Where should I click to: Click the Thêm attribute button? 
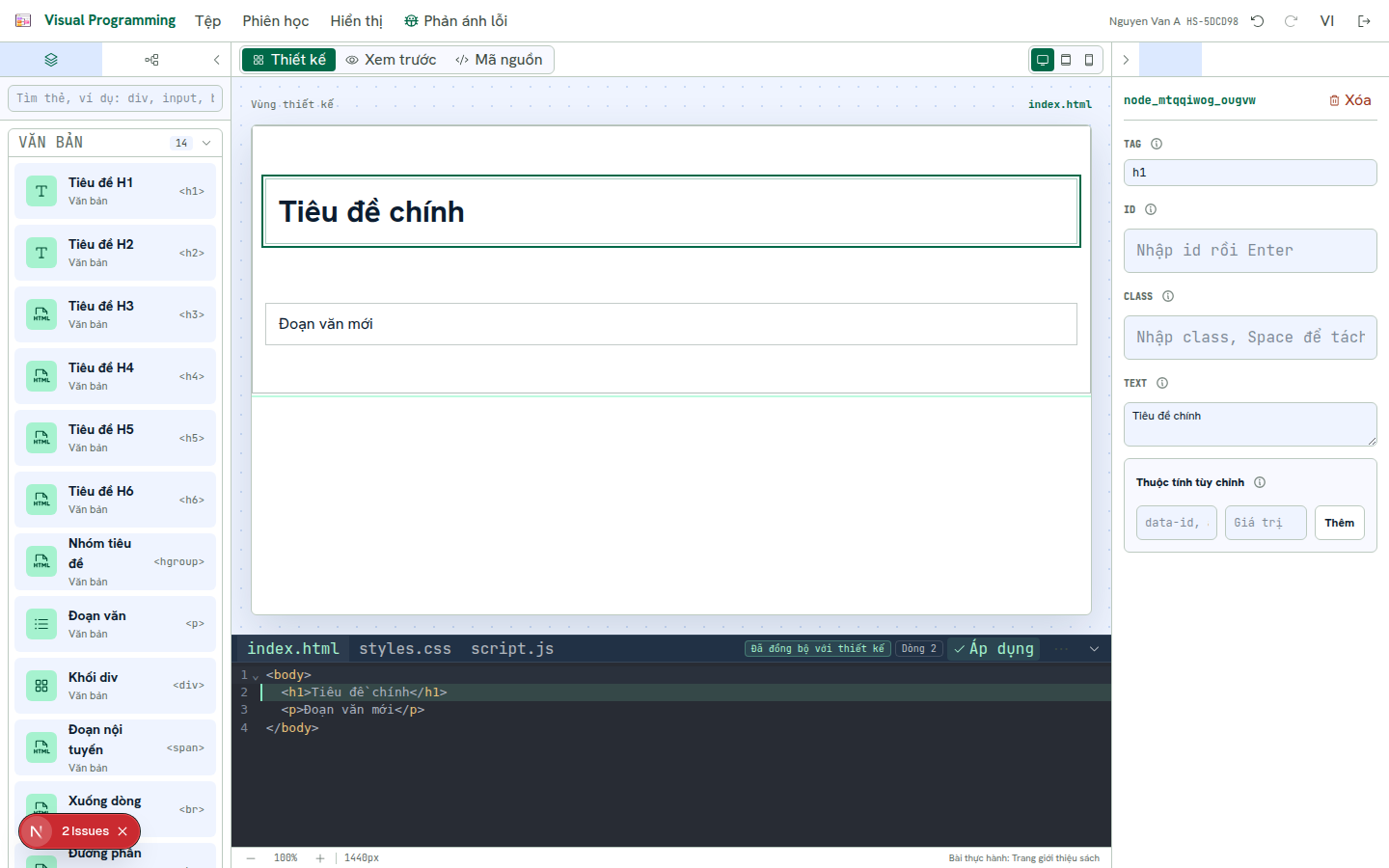point(1340,523)
